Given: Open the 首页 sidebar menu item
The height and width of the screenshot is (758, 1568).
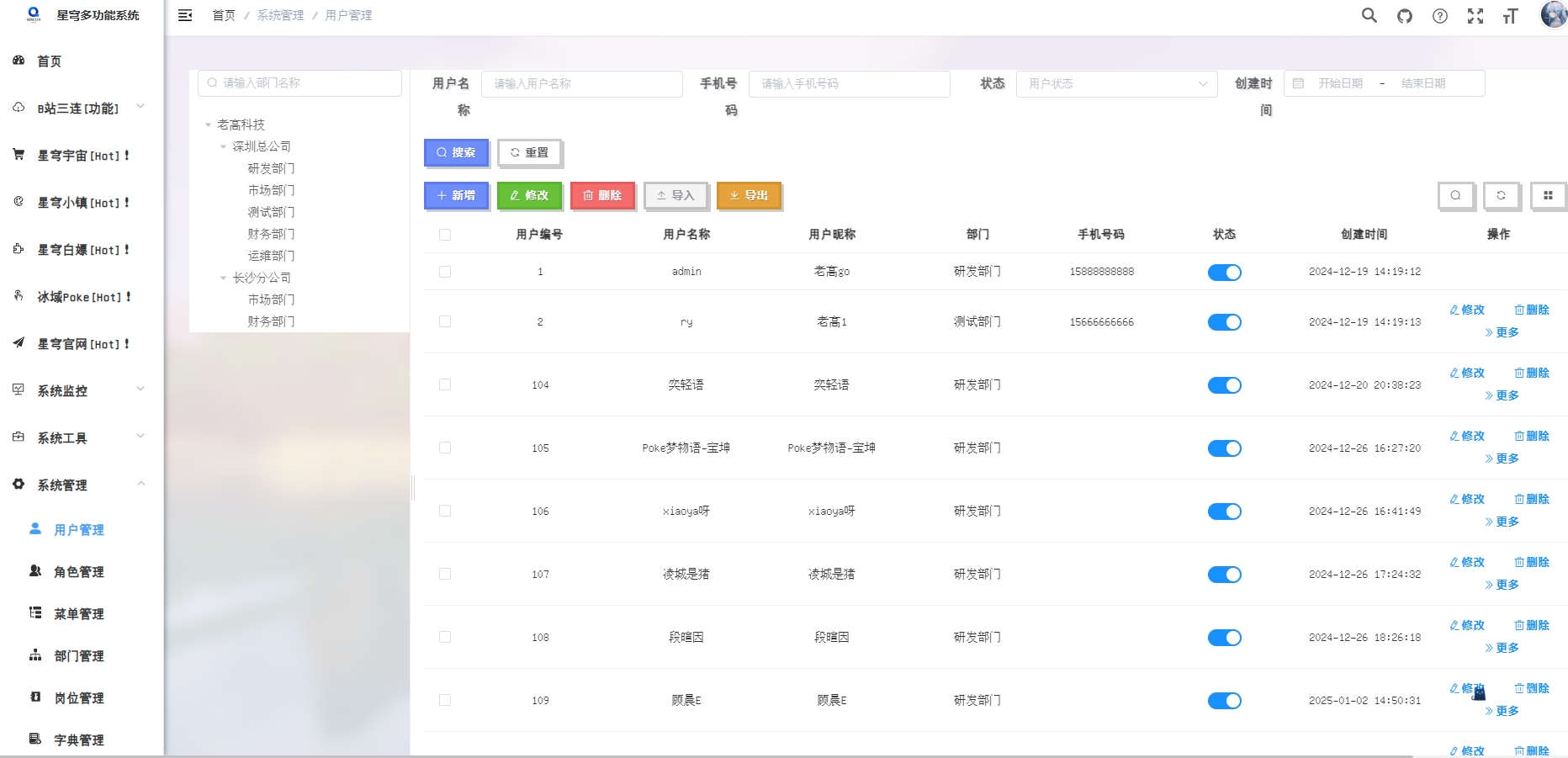Looking at the screenshot, I should pyautogui.click(x=82, y=61).
